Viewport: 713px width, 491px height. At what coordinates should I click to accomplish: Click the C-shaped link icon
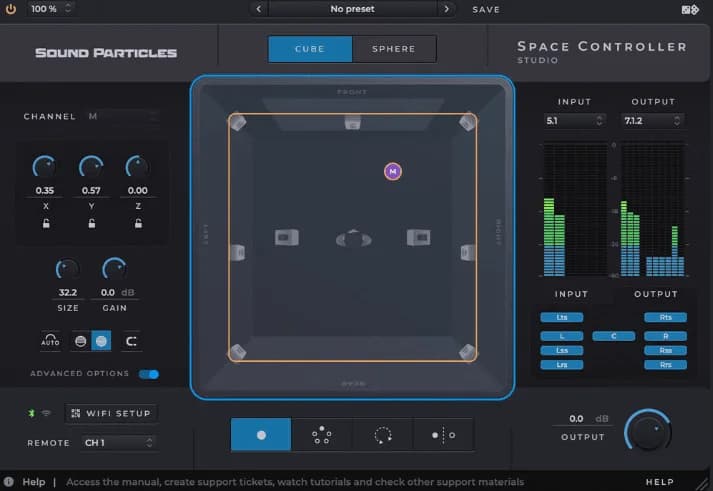pyautogui.click(x=131, y=341)
